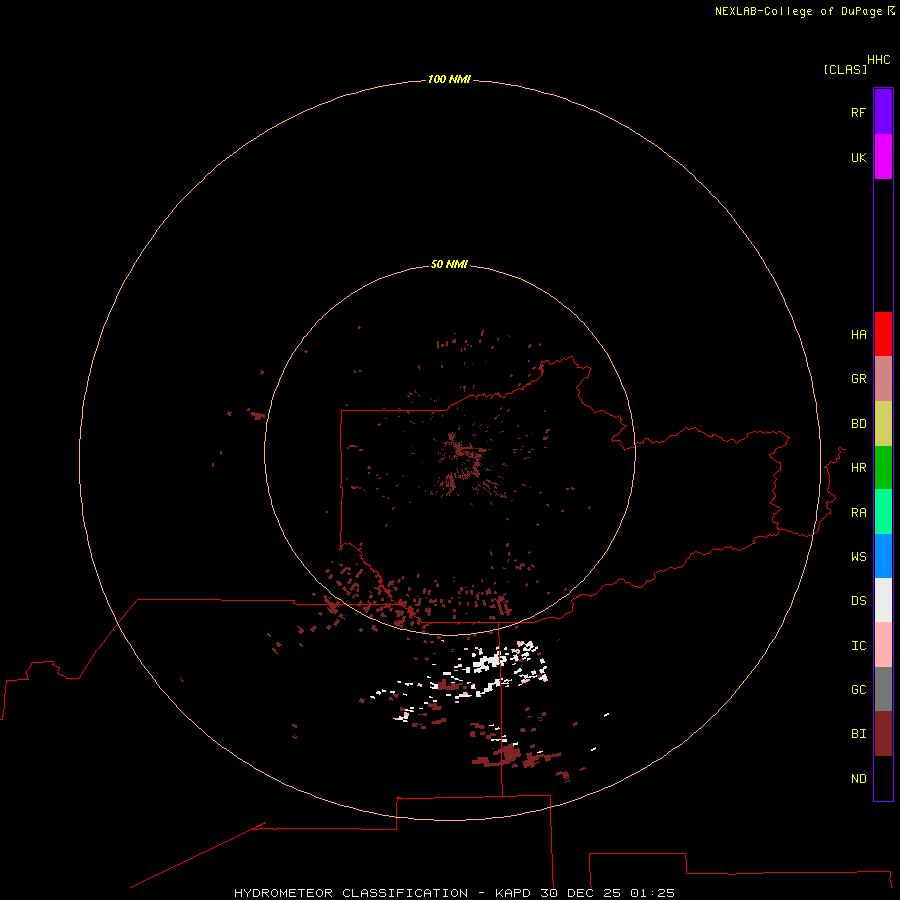The image size is (900, 900).
Task: Click the HHC product code label
Action: tap(878, 60)
